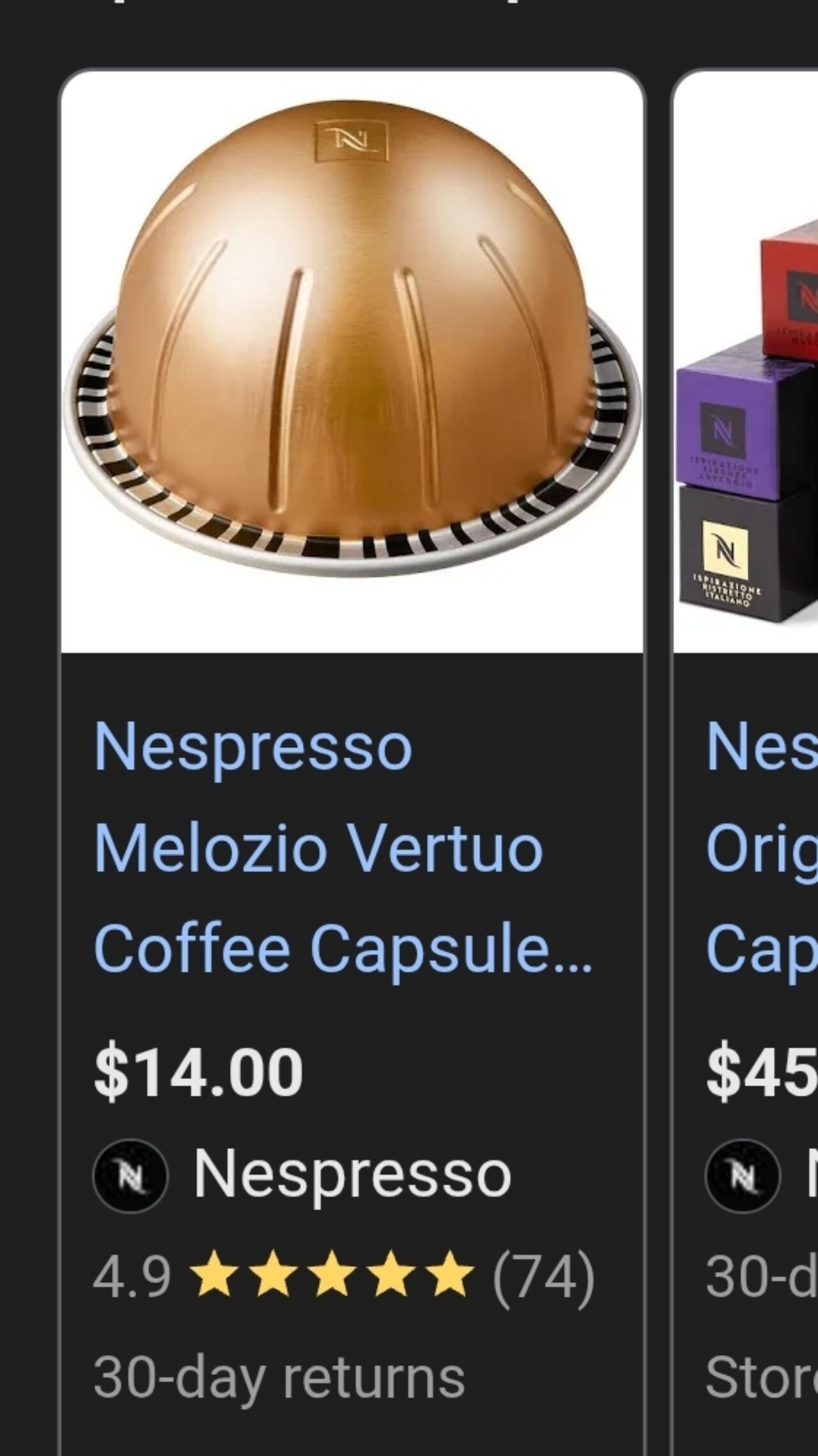Click the embossed N logo atop the gold capsule
Screen dimensions: 818x1456
click(x=351, y=140)
